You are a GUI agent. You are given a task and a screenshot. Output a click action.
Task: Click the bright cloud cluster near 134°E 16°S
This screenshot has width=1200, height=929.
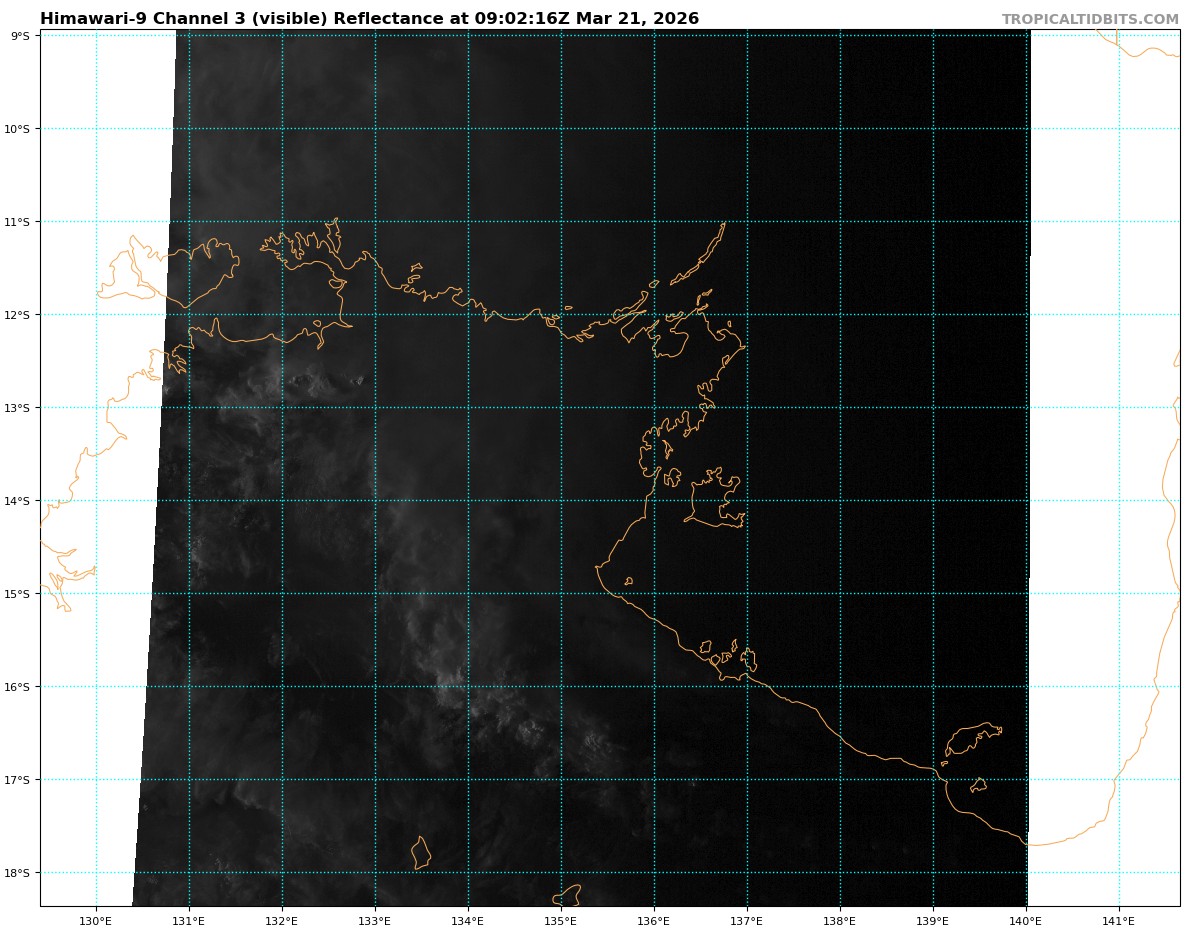(x=452, y=680)
